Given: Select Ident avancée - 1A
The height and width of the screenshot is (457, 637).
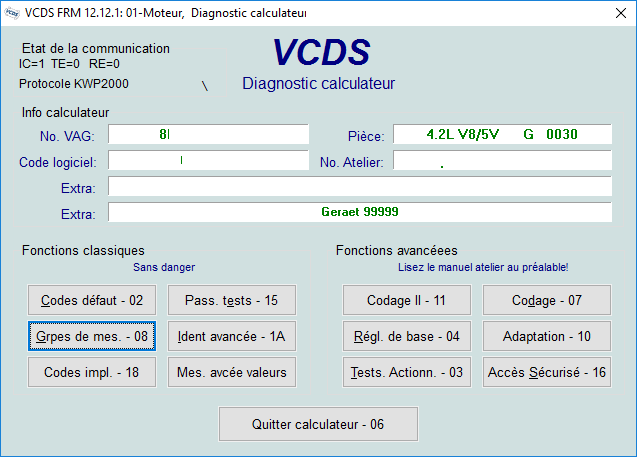Looking at the screenshot, I should pyautogui.click(x=229, y=337).
